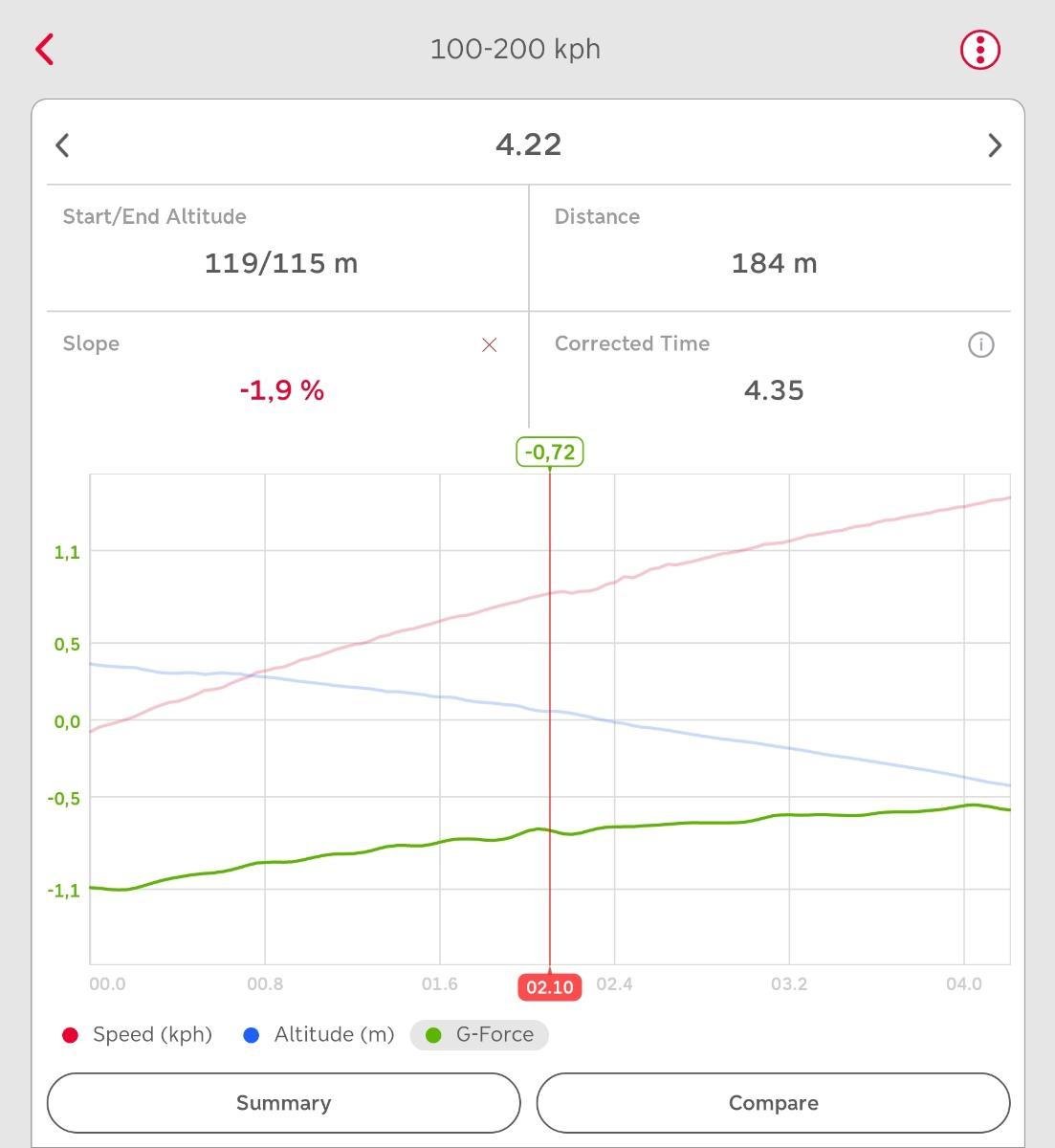1055x1148 pixels.
Task: Click the green G-Force legend dot
Action: 433,1035
